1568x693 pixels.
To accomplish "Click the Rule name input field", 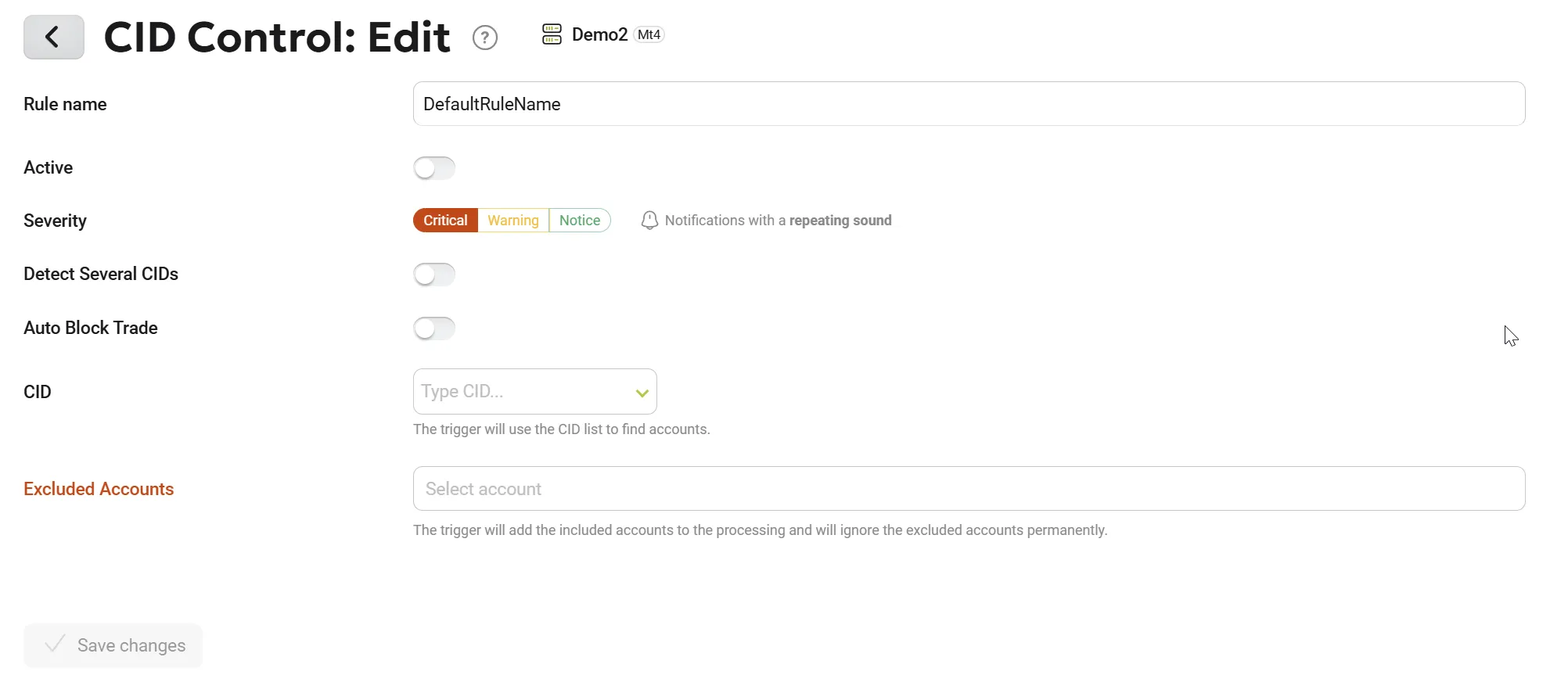I will pos(969,104).
